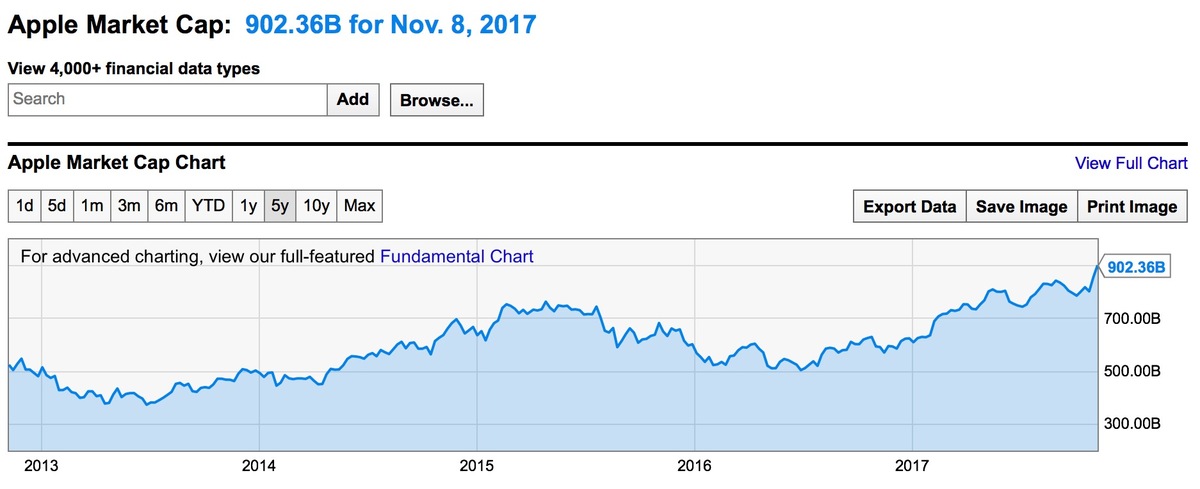Screen dimensions: 1200x489
Task: Open the Fundamental Chart link
Action: pos(457,256)
